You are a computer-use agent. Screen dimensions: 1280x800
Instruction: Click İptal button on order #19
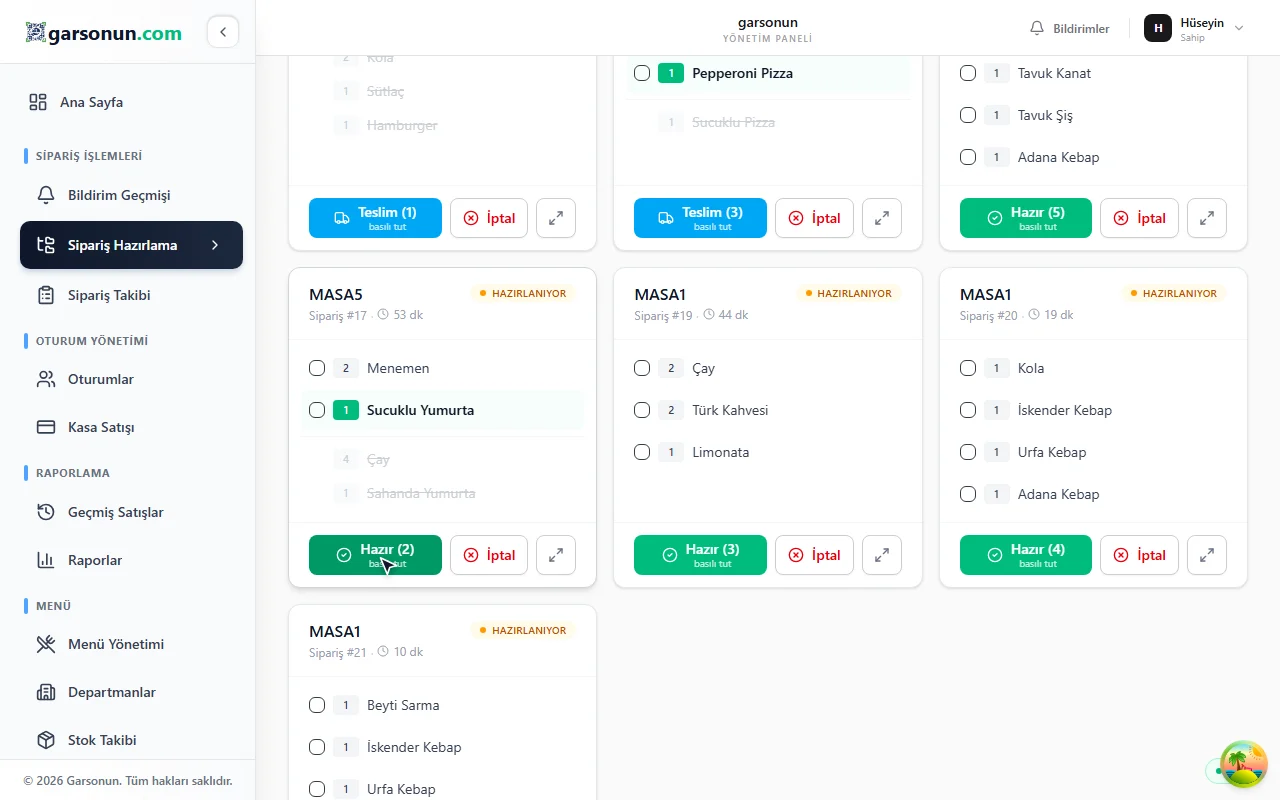(814, 555)
